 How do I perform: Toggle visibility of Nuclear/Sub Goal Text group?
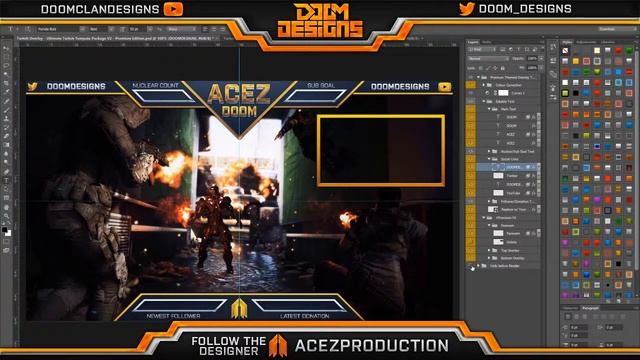pos(471,151)
